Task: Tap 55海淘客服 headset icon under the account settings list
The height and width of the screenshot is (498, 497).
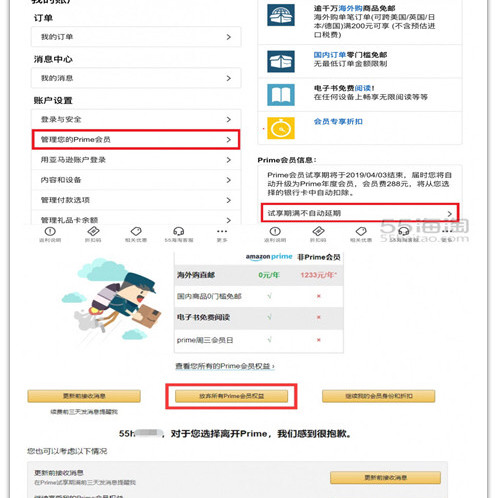Action: (x=179, y=231)
